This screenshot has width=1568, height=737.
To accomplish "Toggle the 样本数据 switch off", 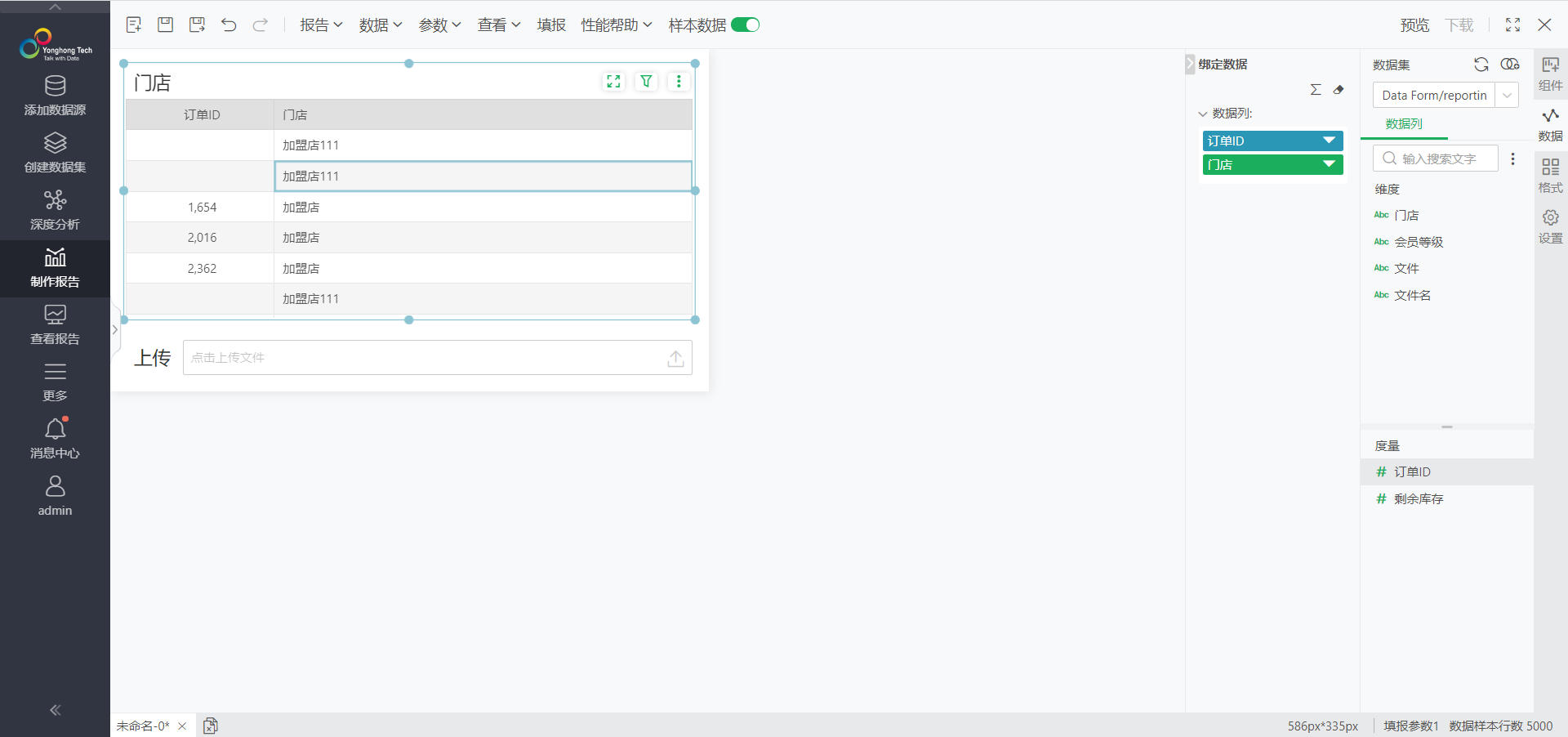I will 745,25.
